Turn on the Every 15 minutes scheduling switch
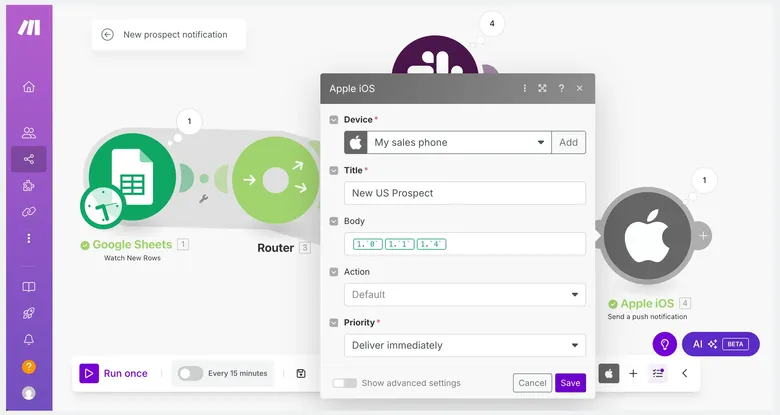This screenshot has width=780, height=415. pyautogui.click(x=191, y=373)
